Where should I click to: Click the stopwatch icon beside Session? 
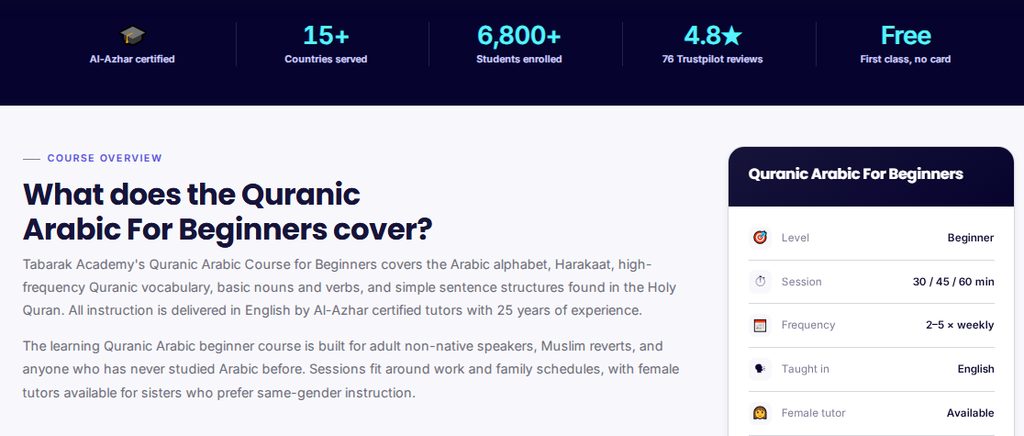760,282
